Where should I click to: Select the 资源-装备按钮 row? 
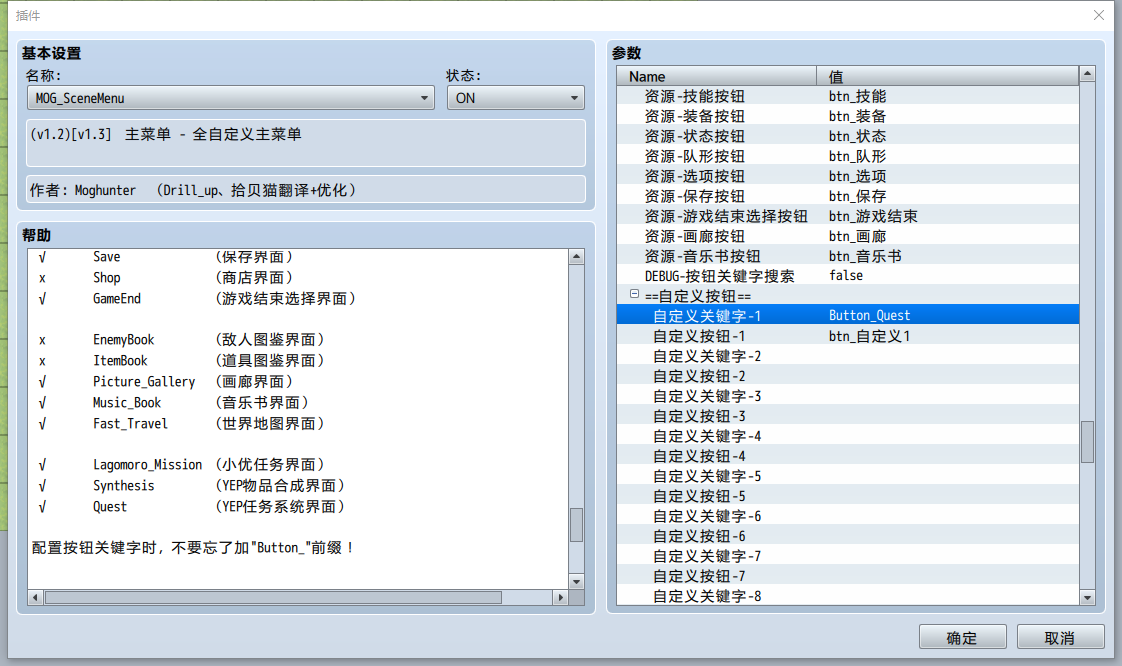(x=848, y=116)
